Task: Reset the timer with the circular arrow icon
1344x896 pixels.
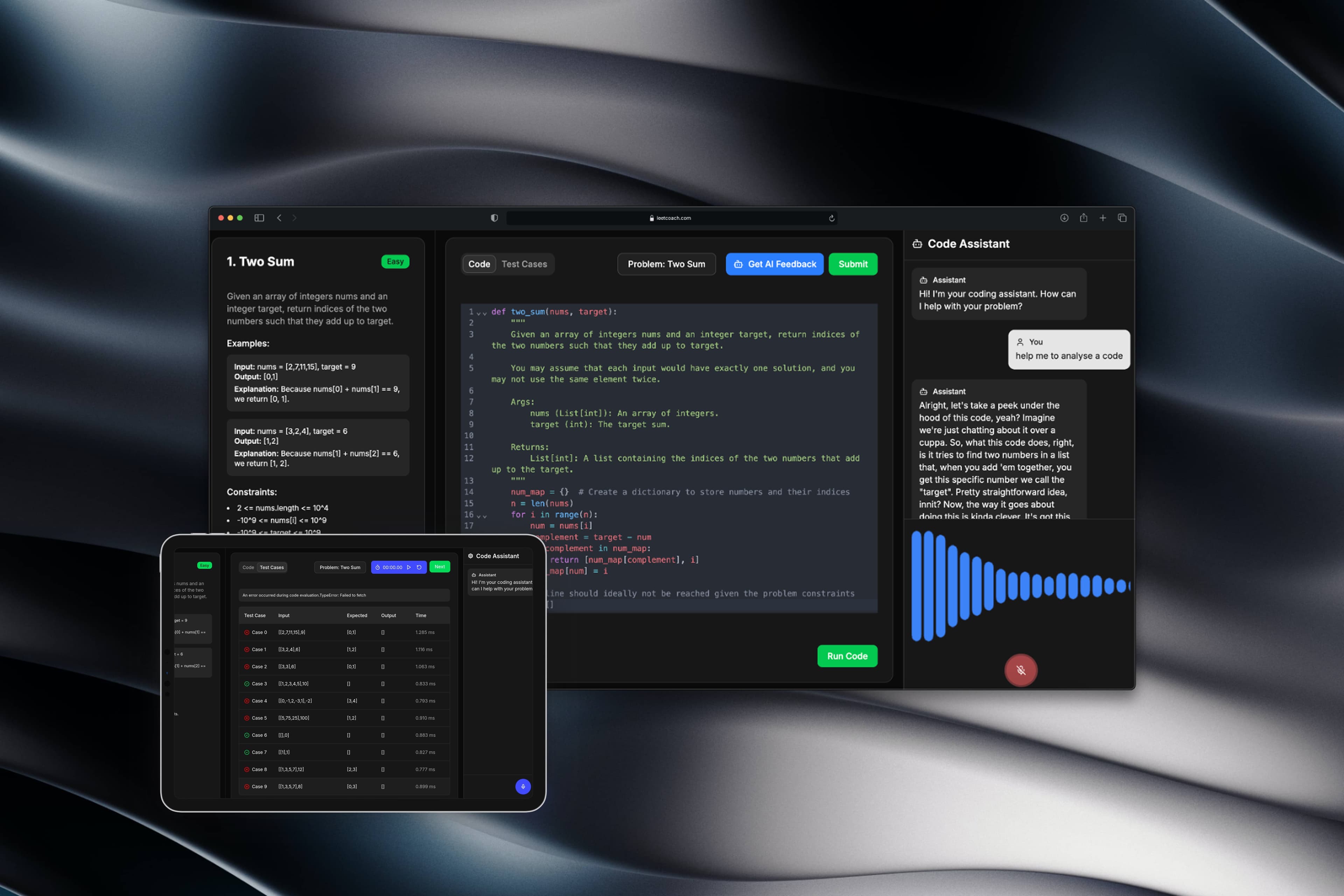Action: (419, 567)
